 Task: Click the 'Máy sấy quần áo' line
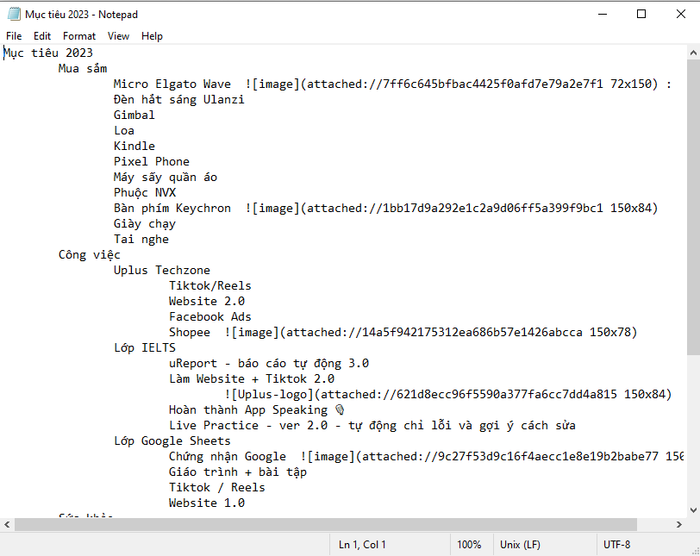click(x=165, y=177)
